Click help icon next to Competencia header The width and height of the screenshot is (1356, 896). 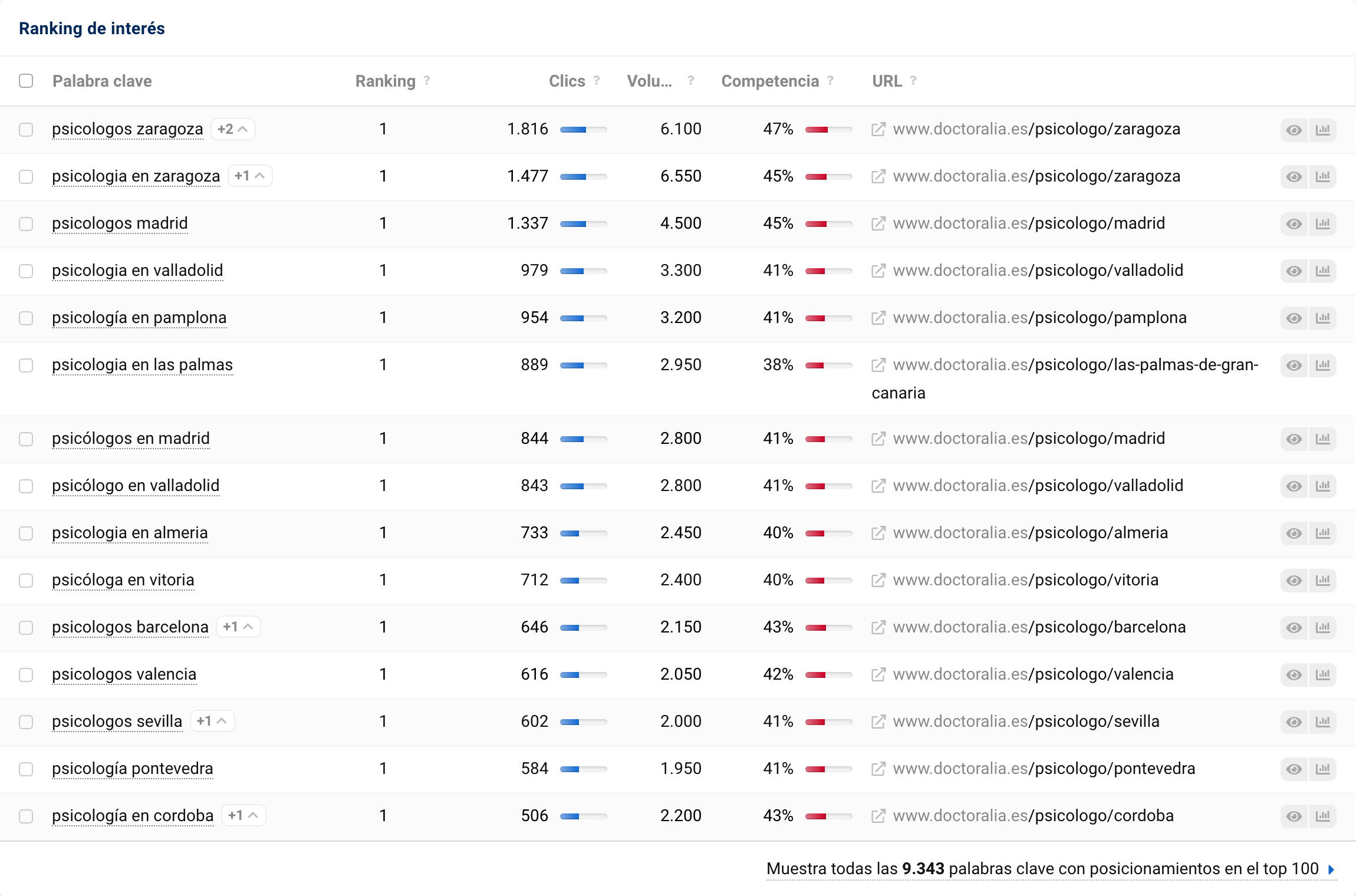pos(830,81)
